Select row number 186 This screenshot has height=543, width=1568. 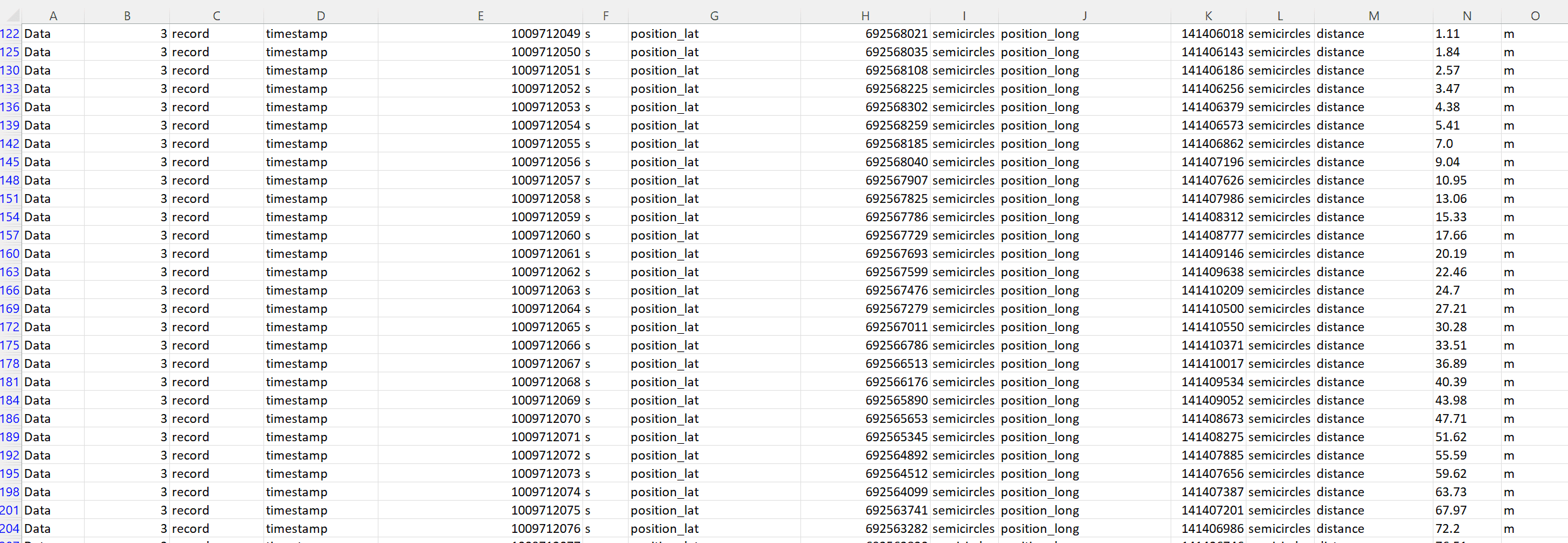tap(10, 419)
